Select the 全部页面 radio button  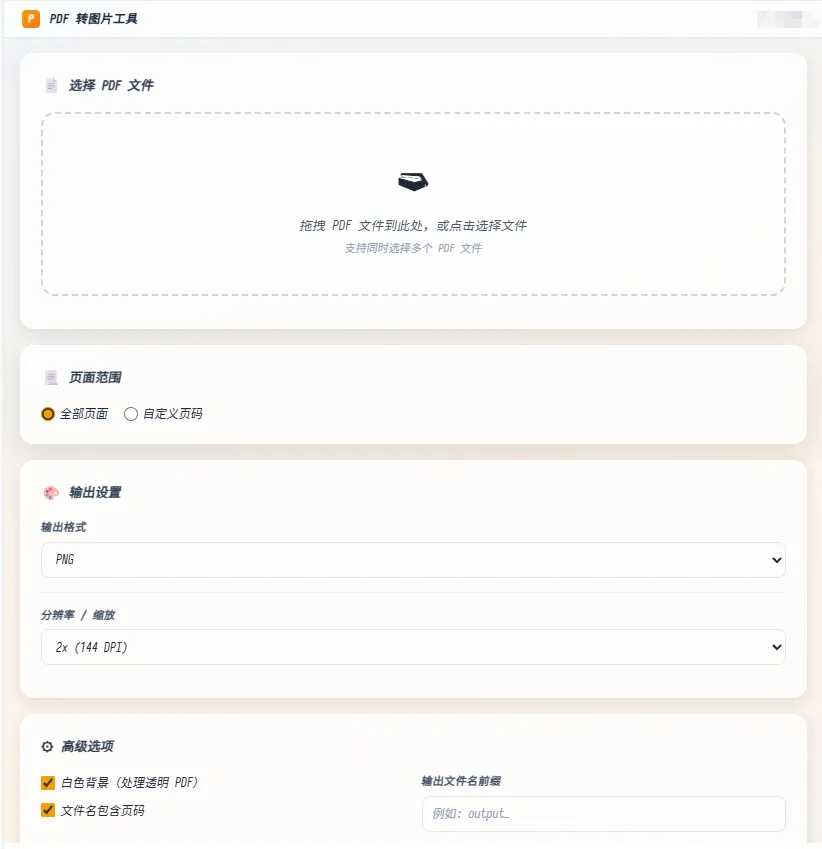click(x=48, y=414)
